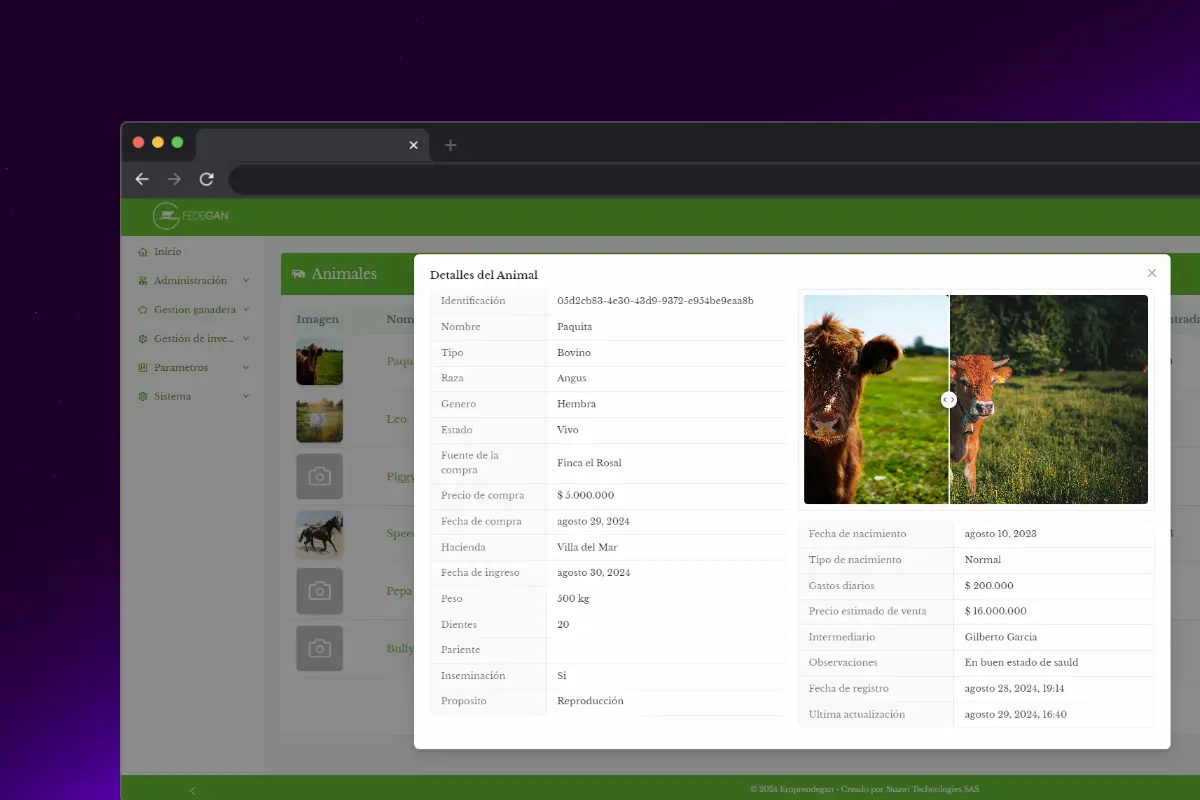Image resolution: width=1200 pixels, height=800 pixels.
Task: Open the Inicio menu item
Action: (x=168, y=252)
